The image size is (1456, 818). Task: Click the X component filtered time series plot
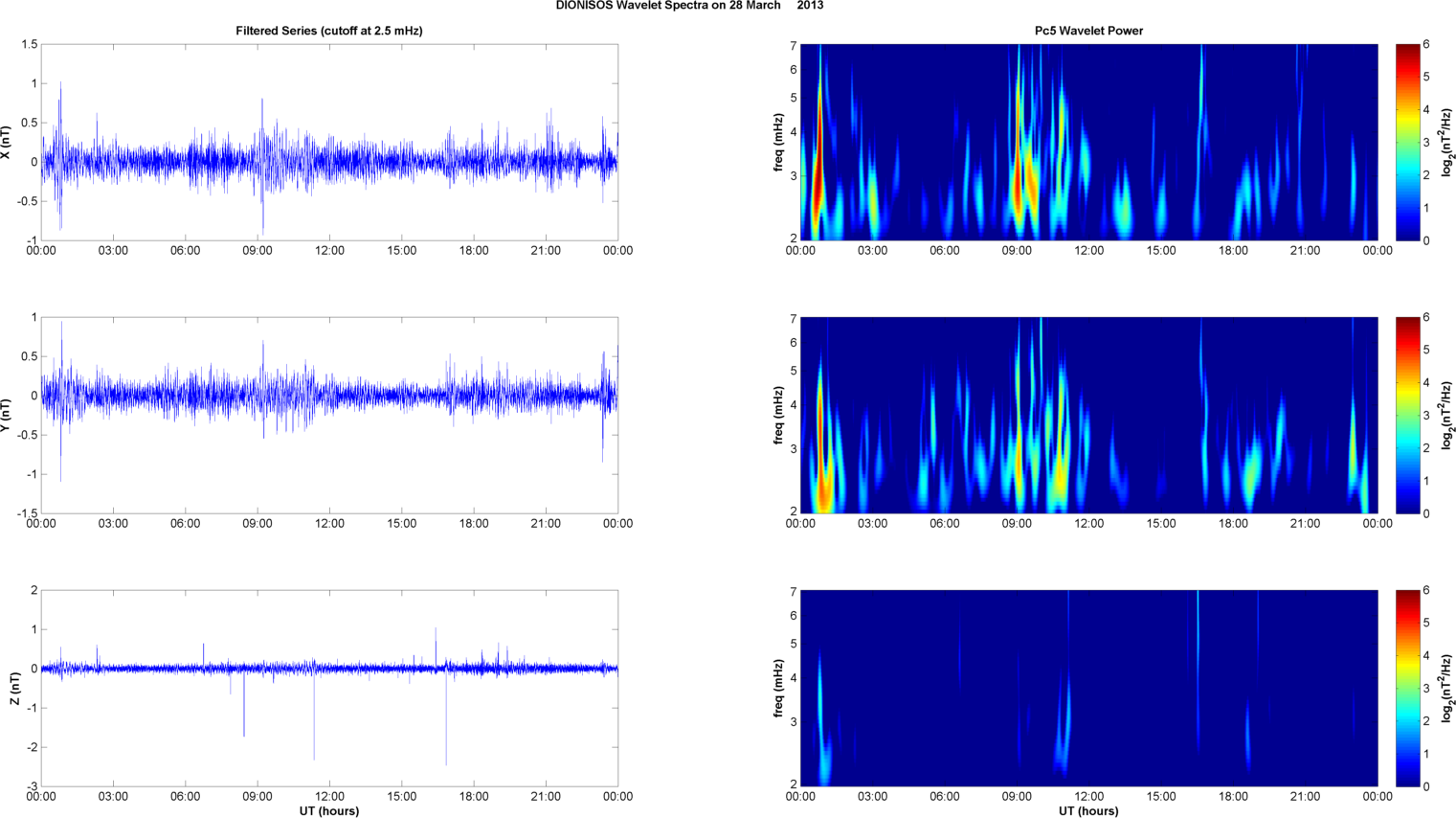tap(329, 142)
